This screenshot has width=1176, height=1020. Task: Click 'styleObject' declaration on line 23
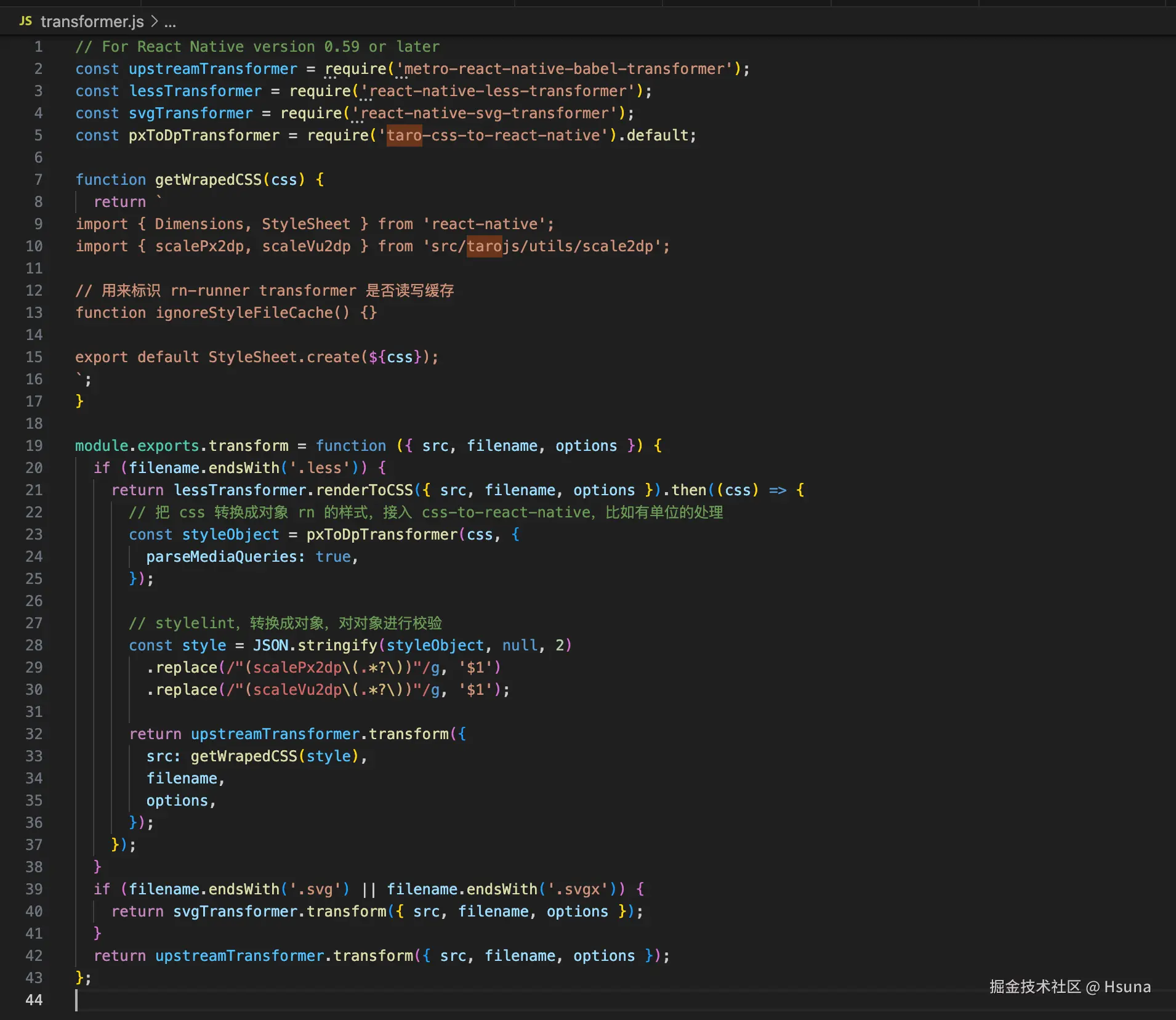pos(230,535)
